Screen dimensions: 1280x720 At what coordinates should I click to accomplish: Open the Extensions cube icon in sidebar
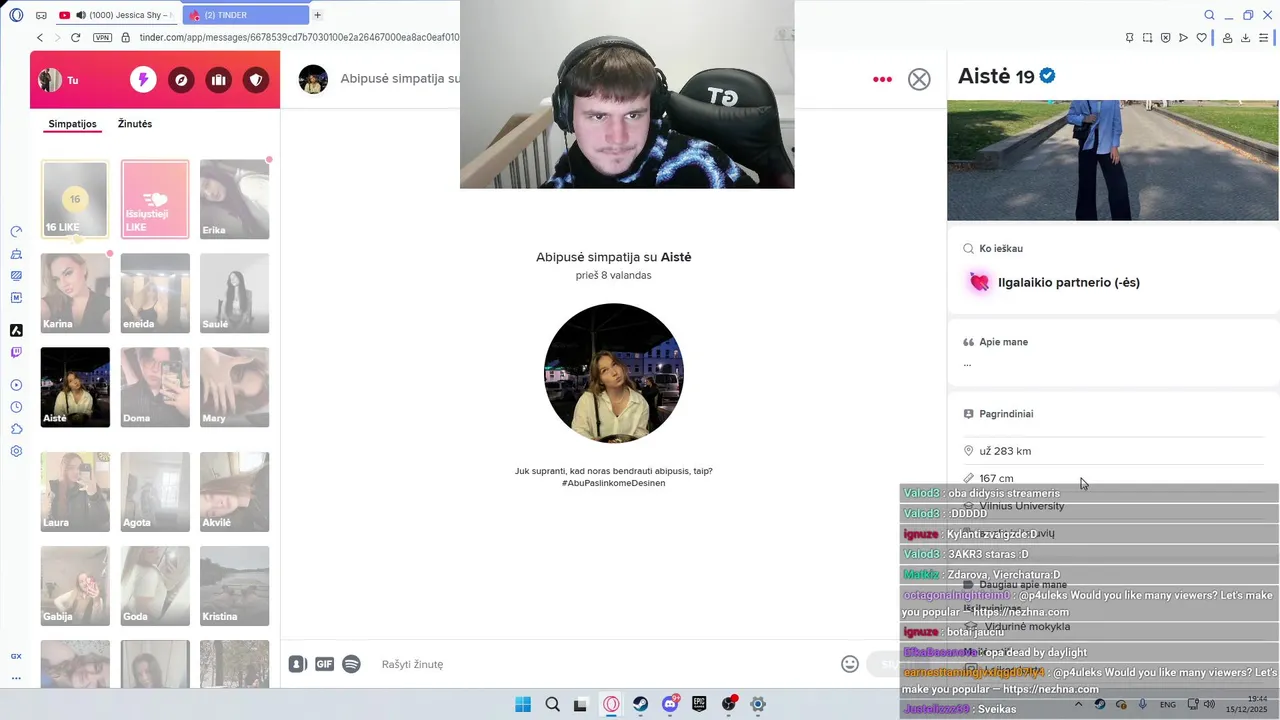tap(16, 429)
